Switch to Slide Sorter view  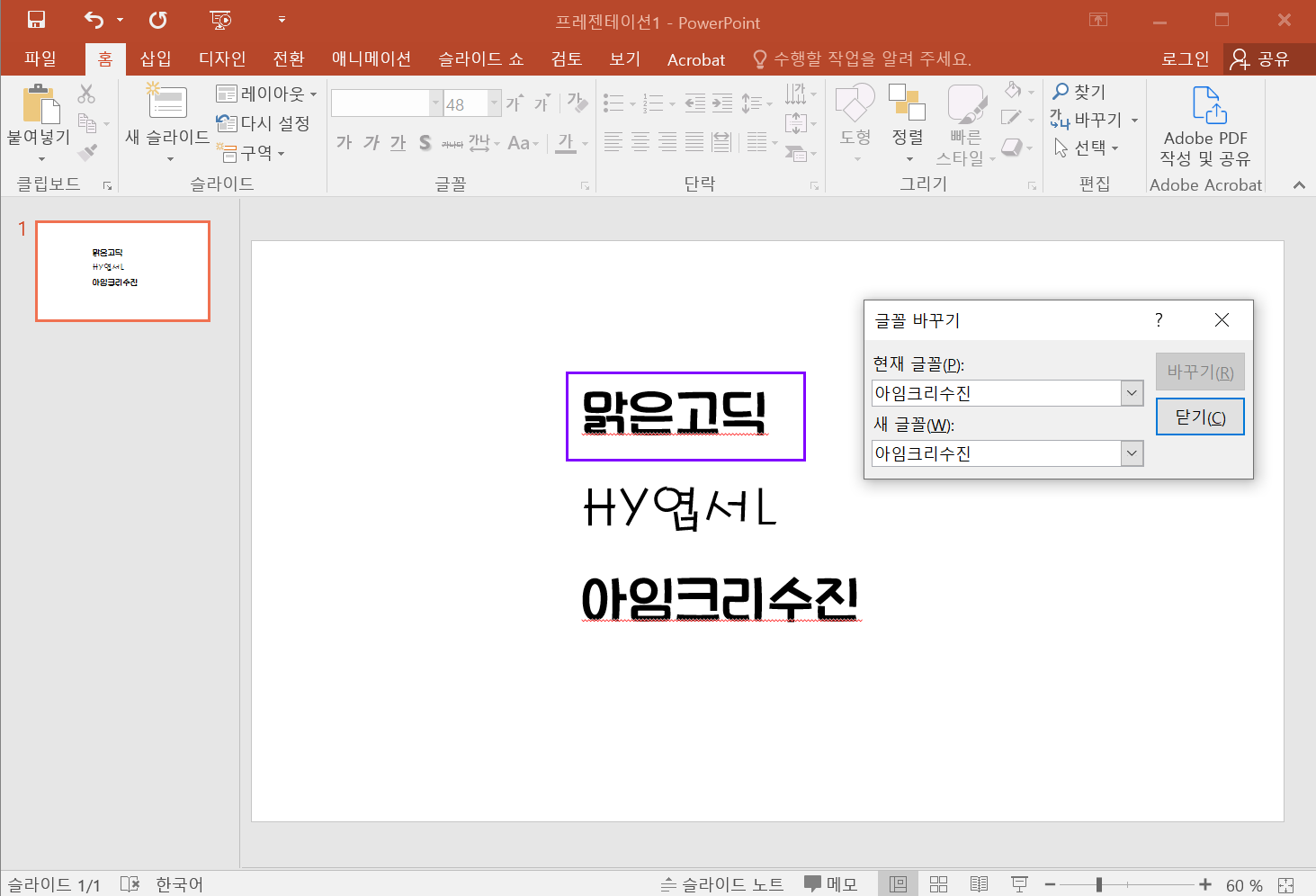[938, 884]
